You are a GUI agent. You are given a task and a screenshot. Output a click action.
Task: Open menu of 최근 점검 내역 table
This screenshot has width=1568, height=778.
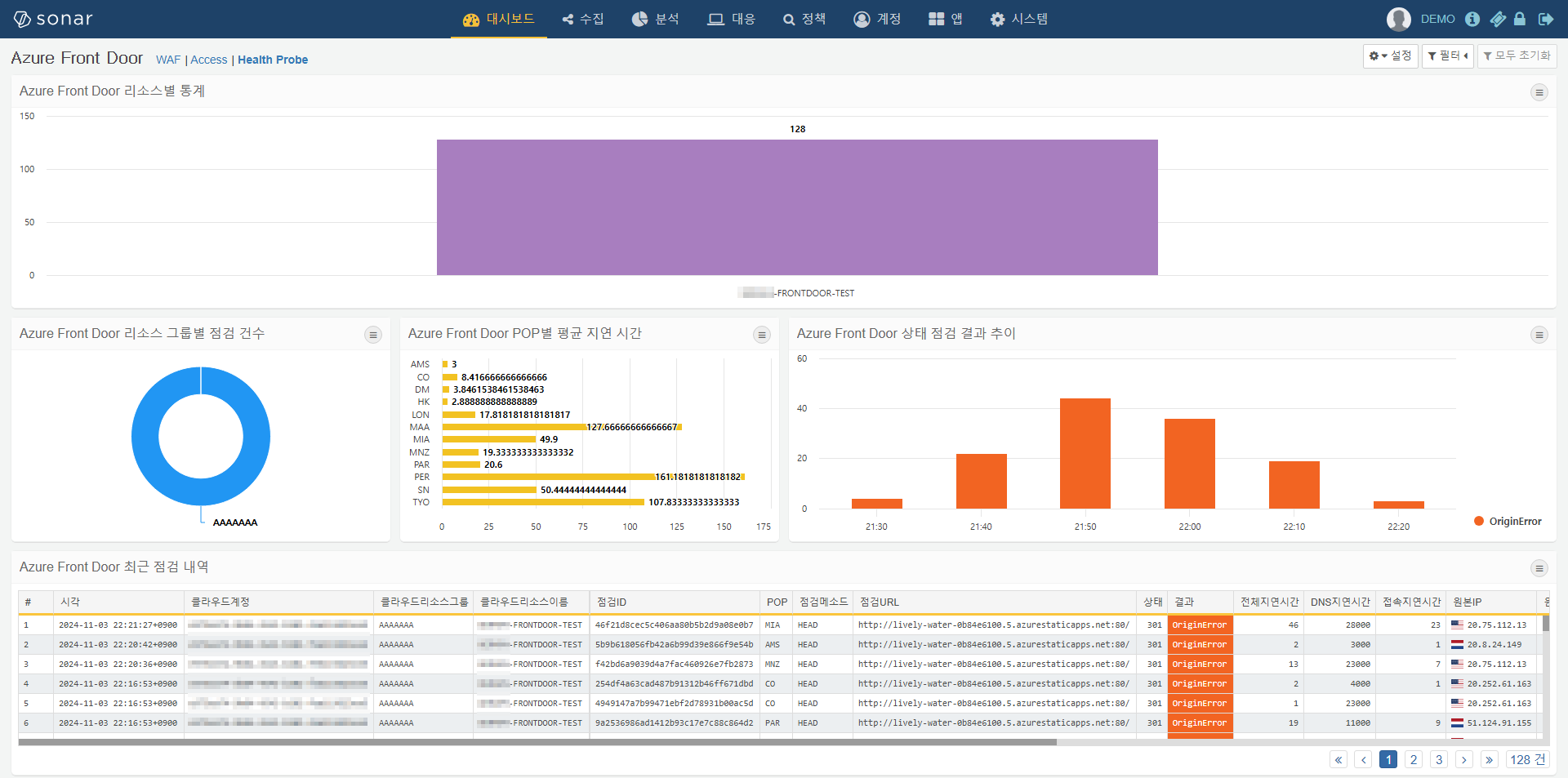[x=1539, y=568]
